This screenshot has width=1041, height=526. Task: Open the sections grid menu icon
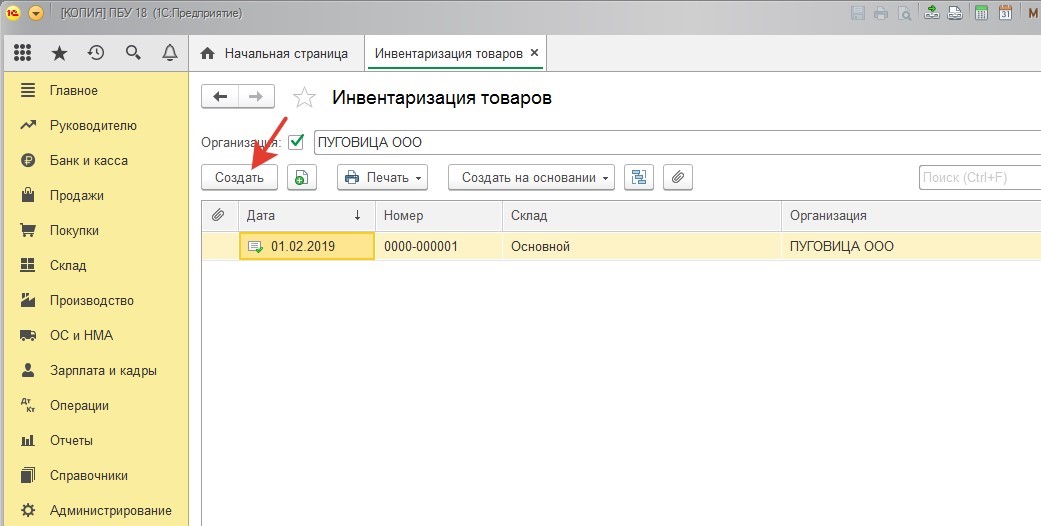pyautogui.click(x=23, y=53)
